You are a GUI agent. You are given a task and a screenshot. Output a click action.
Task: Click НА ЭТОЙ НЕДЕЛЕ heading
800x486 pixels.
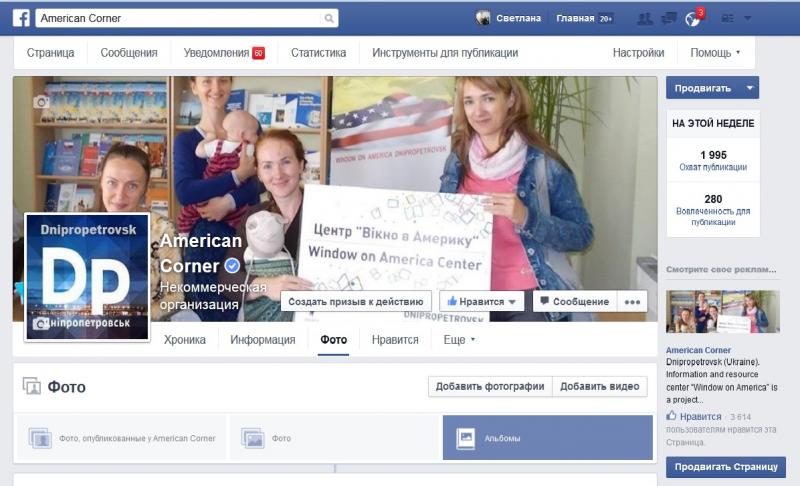point(713,123)
